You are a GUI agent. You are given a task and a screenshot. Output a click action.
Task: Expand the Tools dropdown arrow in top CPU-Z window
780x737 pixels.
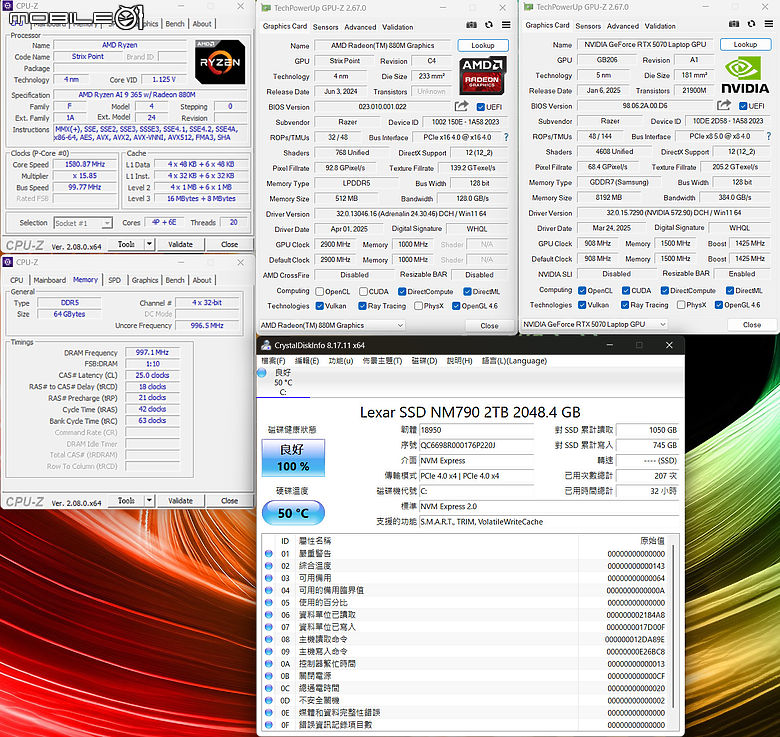149,244
